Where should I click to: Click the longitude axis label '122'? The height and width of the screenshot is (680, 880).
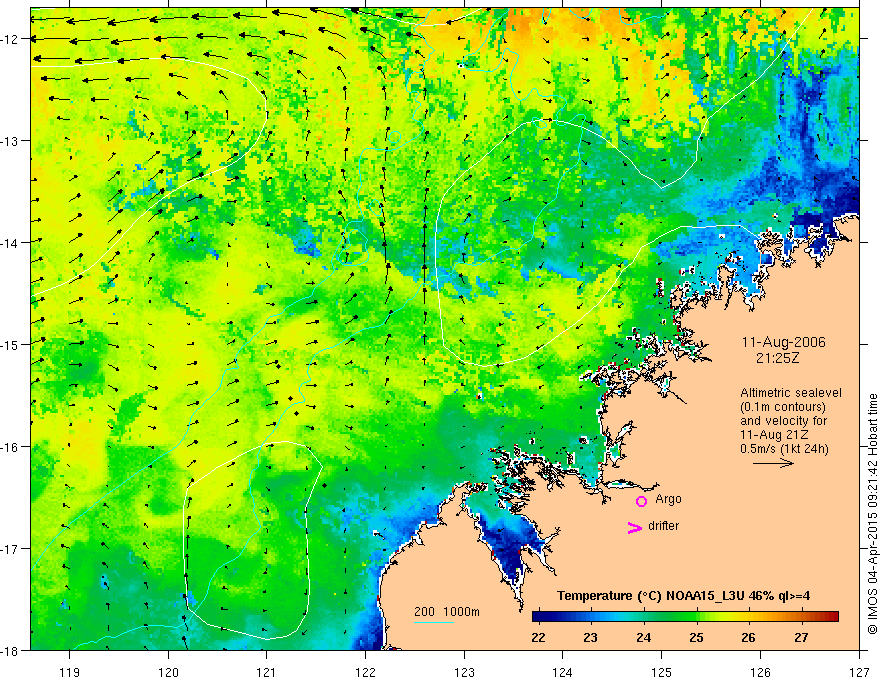tap(365, 672)
